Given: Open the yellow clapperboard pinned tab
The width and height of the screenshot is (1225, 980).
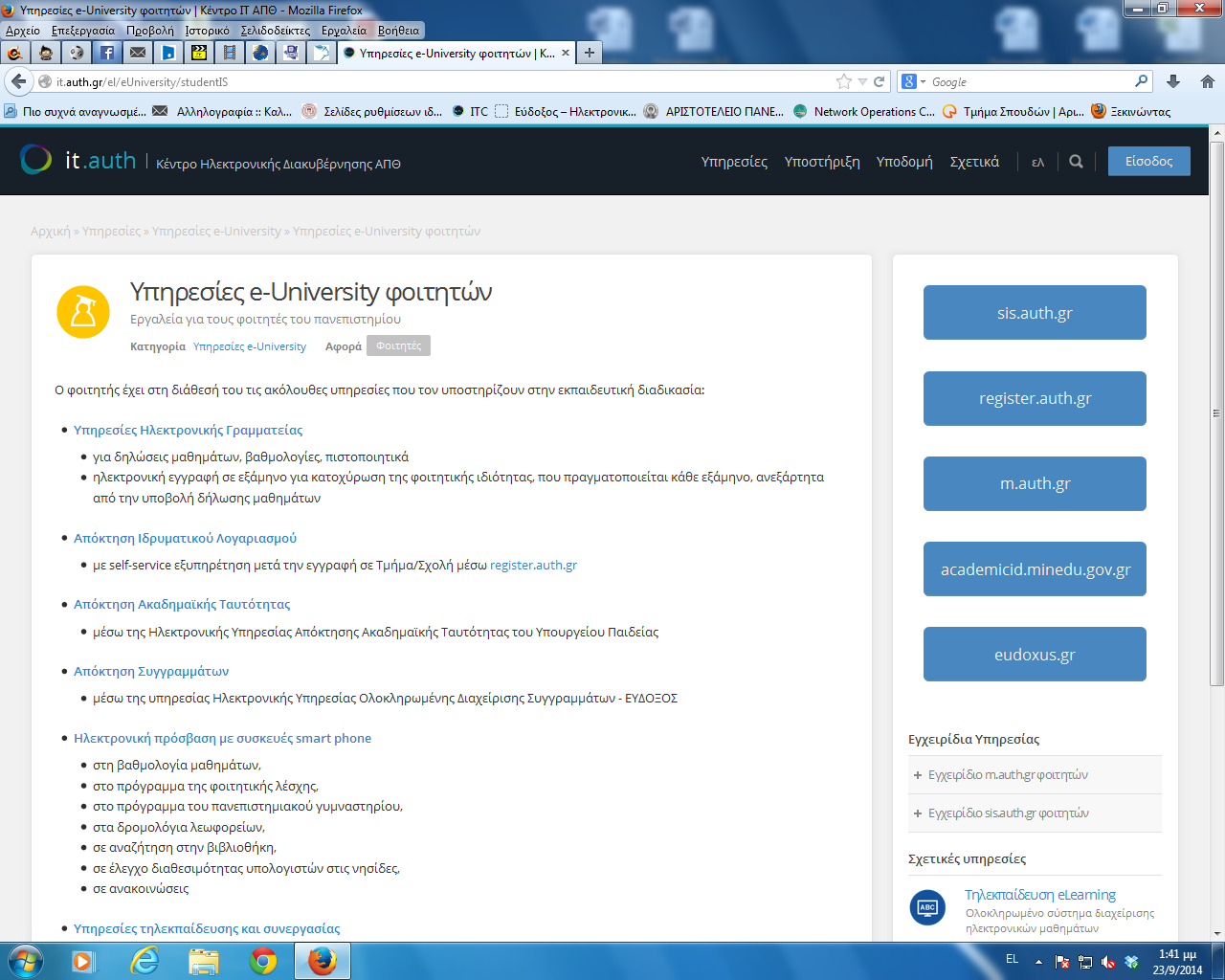Looking at the screenshot, I should point(199,53).
